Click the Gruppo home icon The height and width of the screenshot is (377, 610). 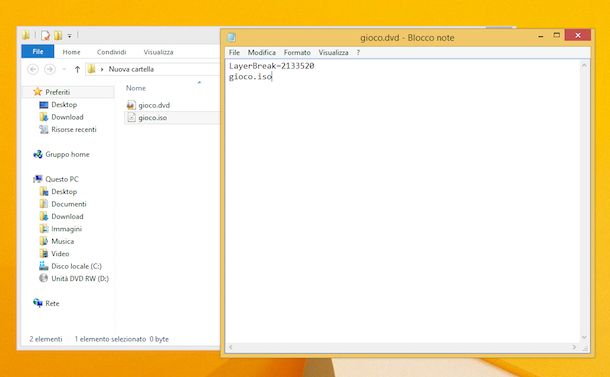[38, 154]
